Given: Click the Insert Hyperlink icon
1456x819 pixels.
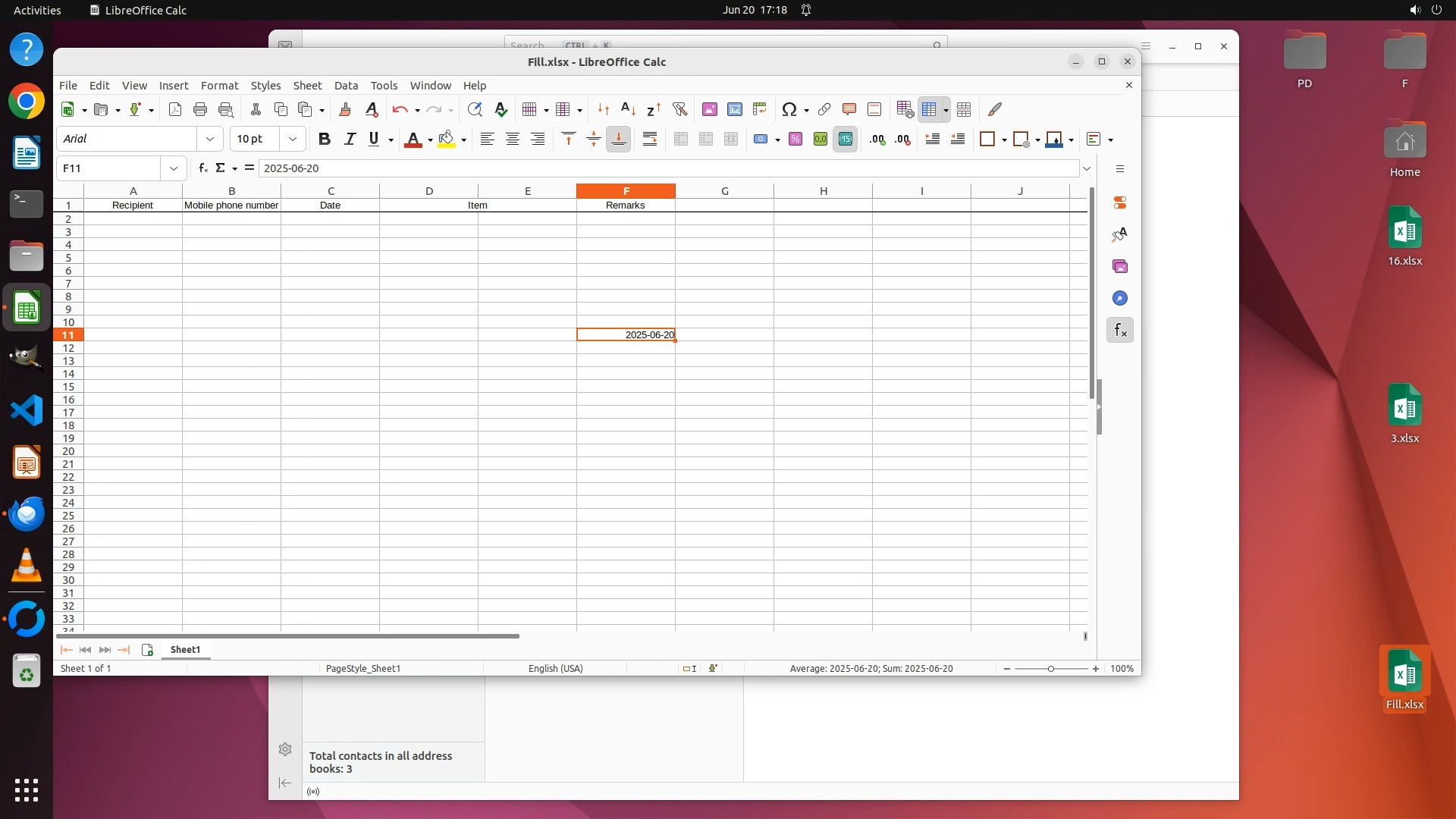Looking at the screenshot, I should (824, 110).
